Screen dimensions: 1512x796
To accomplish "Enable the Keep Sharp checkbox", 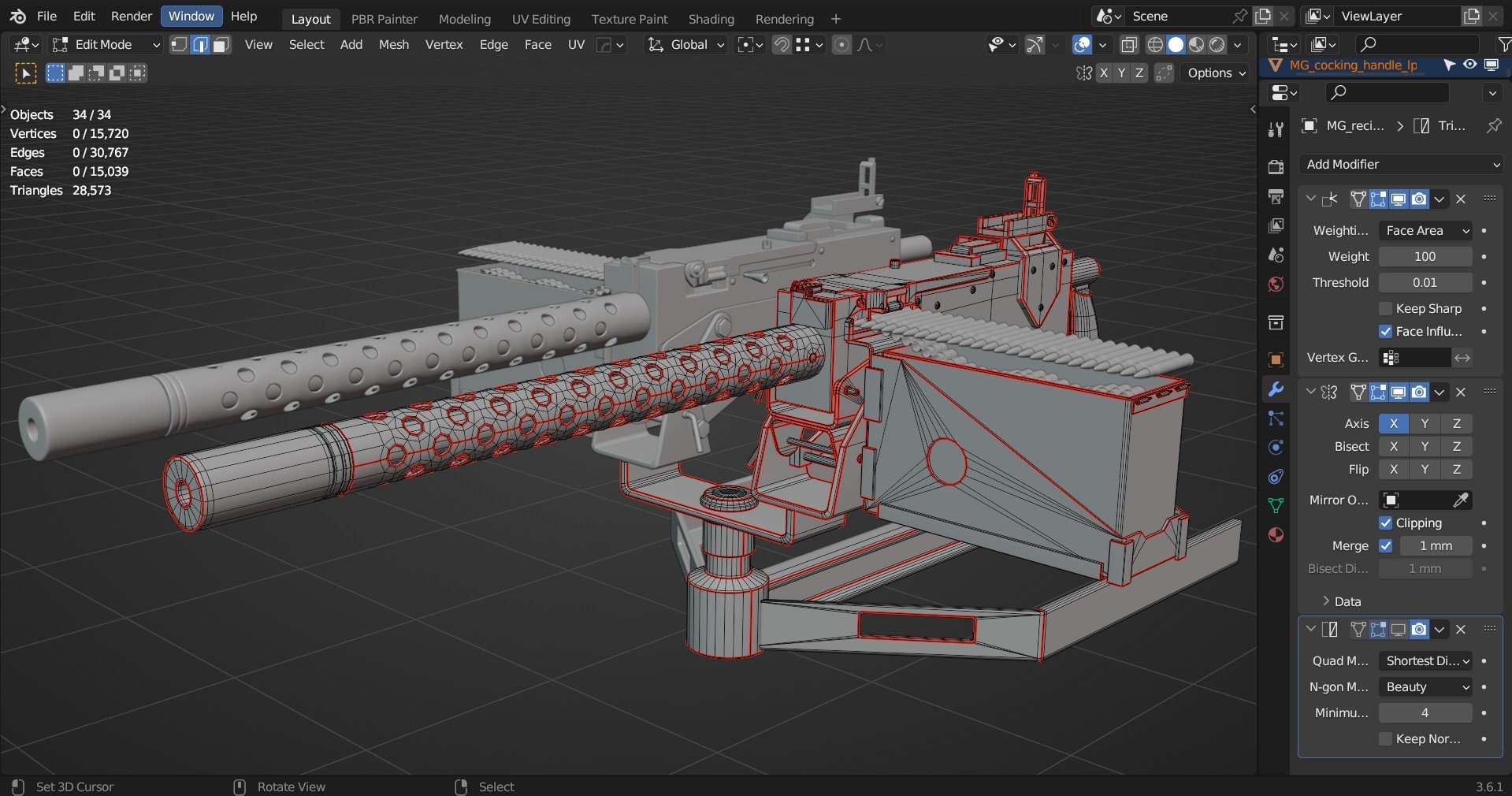I will point(1386,308).
